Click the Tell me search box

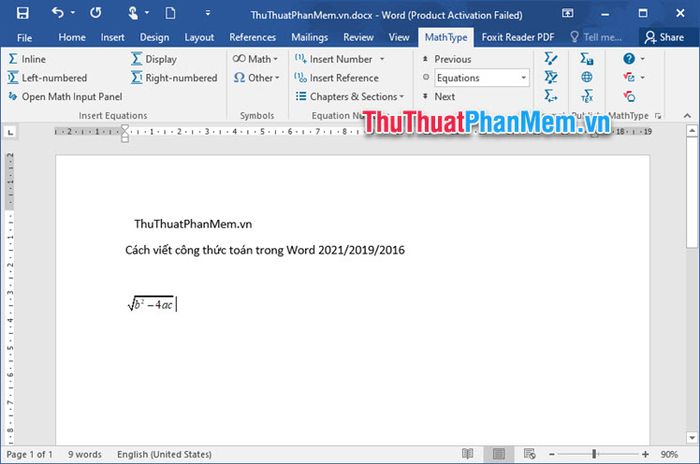pos(596,38)
